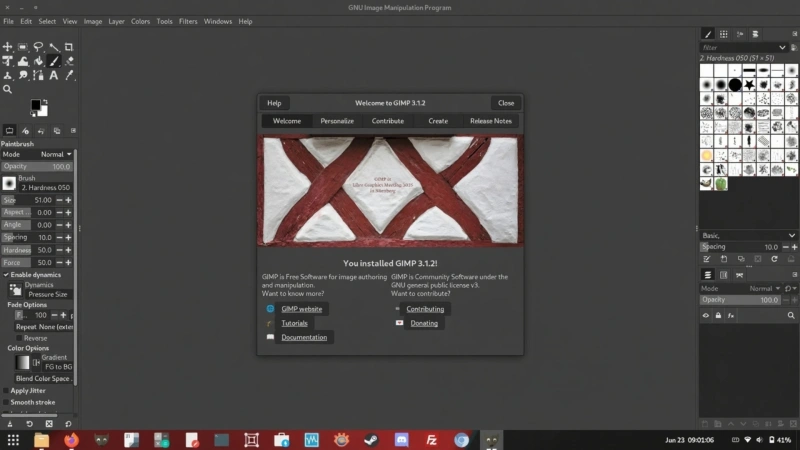Open the Windows menu
Screen dimensions: 800x450
(218, 21)
